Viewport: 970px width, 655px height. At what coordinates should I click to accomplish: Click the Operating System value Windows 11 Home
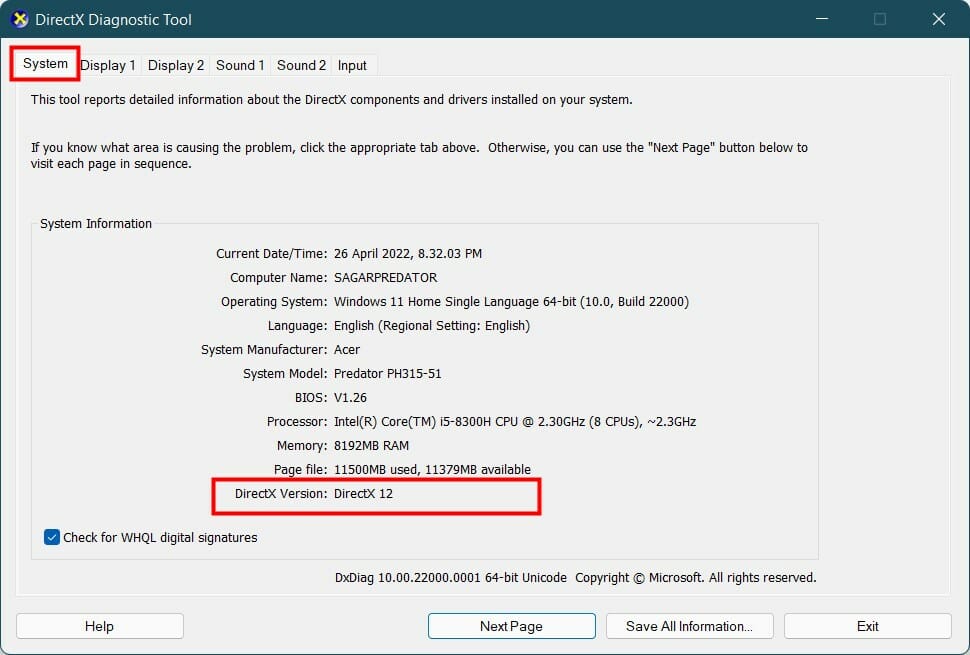511,302
